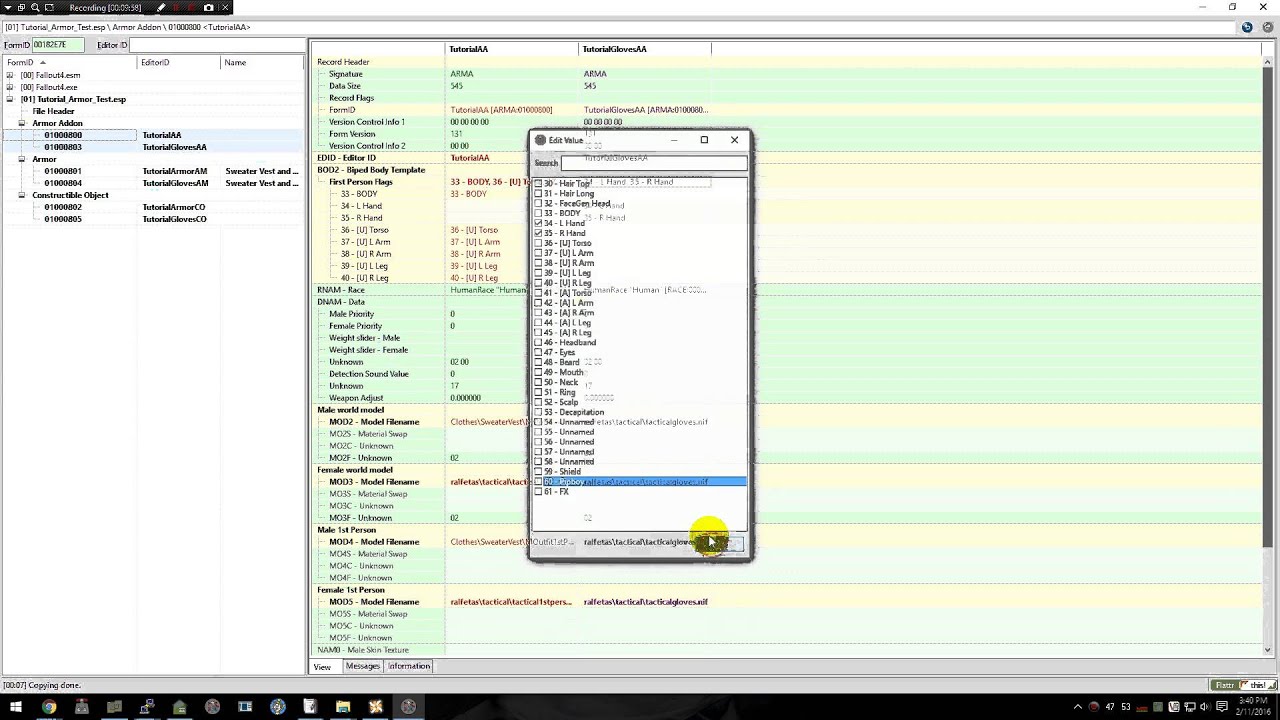Open Google Chrome from the taskbar
Image resolution: width=1280 pixels, height=720 pixels.
[48, 707]
